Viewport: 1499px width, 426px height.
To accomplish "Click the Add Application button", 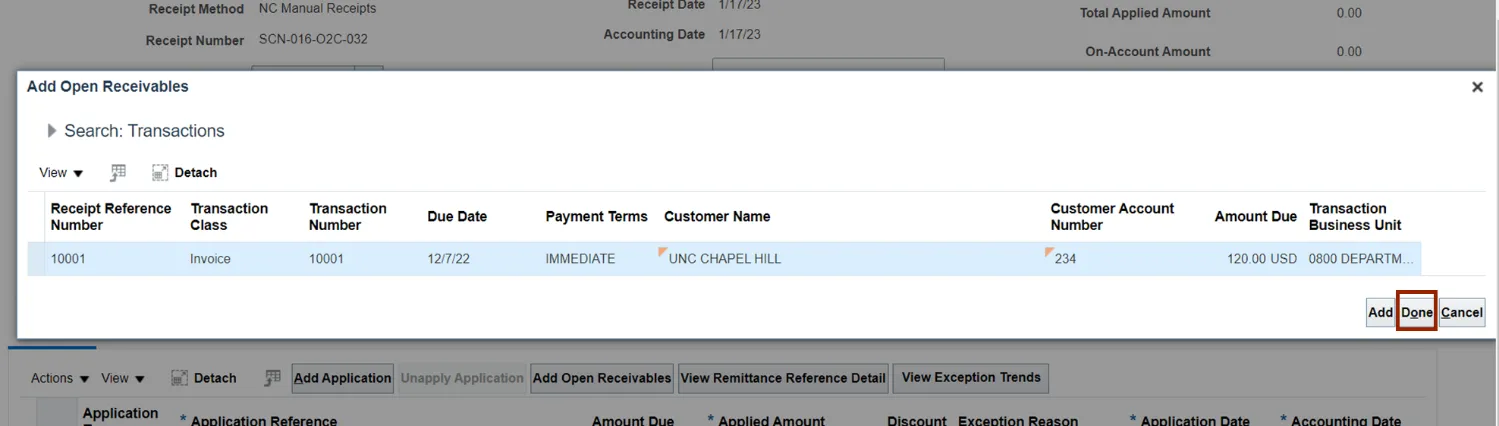I will click(x=342, y=378).
